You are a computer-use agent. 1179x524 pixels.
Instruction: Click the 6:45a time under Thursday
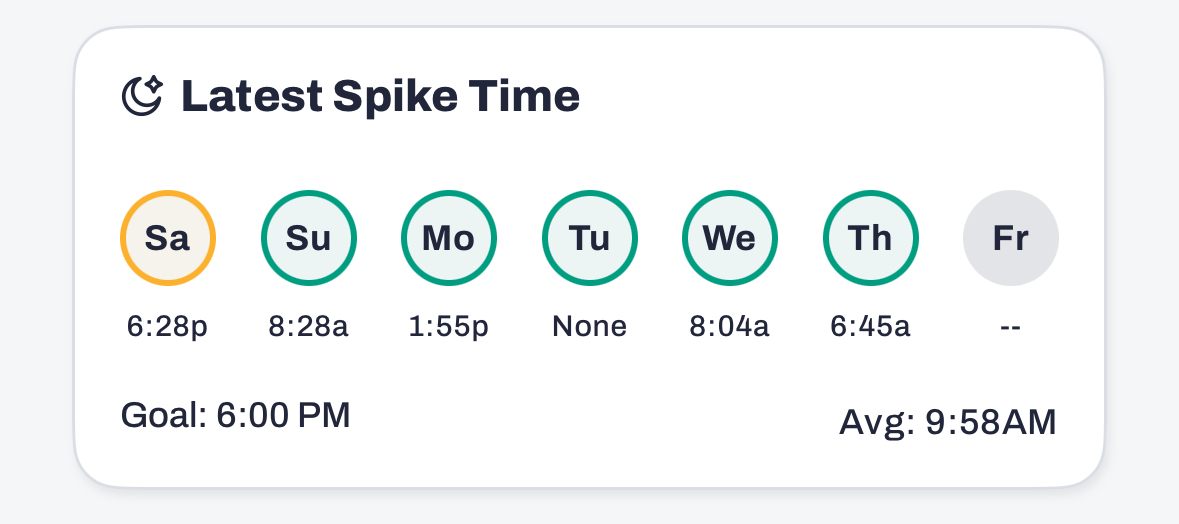[x=871, y=326]
